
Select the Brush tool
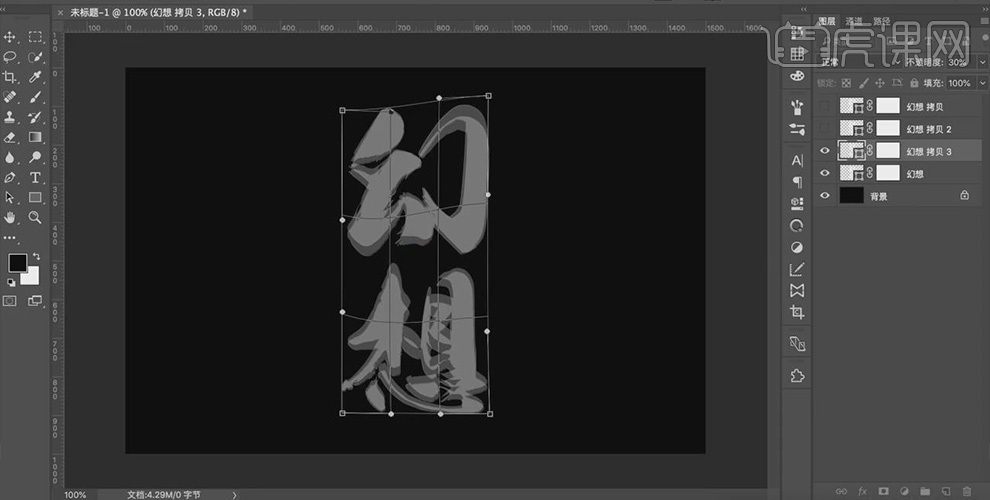[35, 97]
